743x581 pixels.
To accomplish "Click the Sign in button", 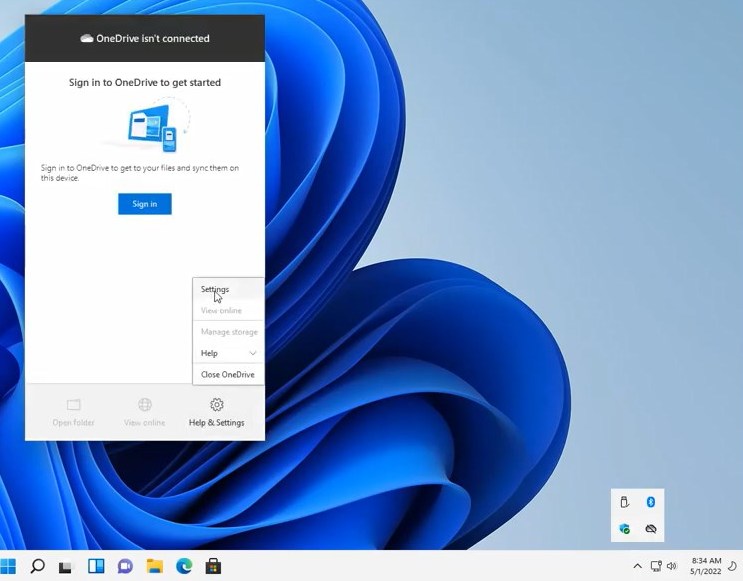I will pyautogui.click(x=145, y=204).
